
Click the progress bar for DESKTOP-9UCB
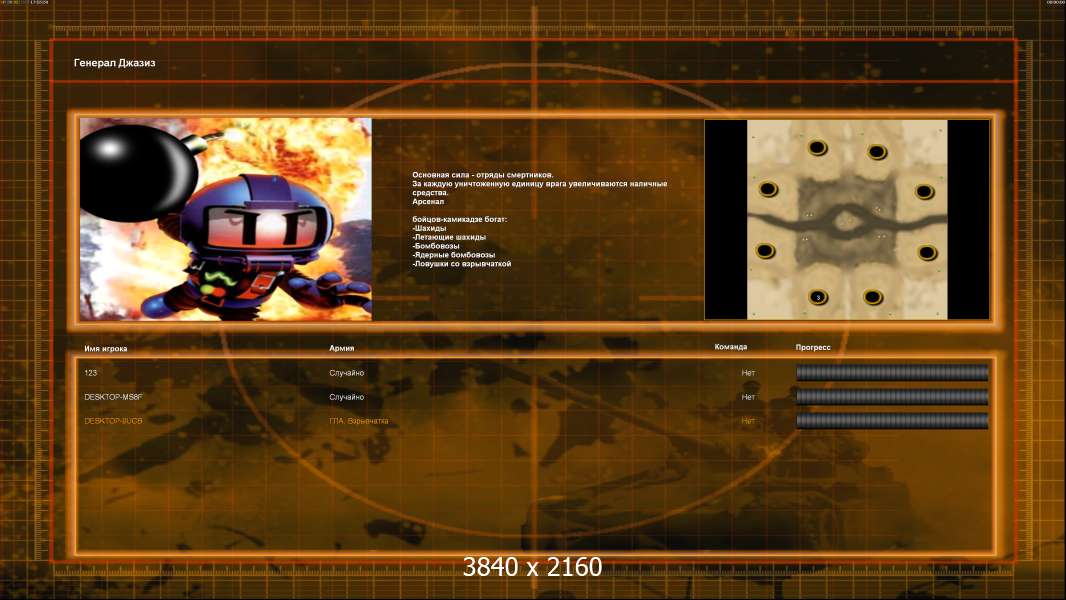click(892, 421)
